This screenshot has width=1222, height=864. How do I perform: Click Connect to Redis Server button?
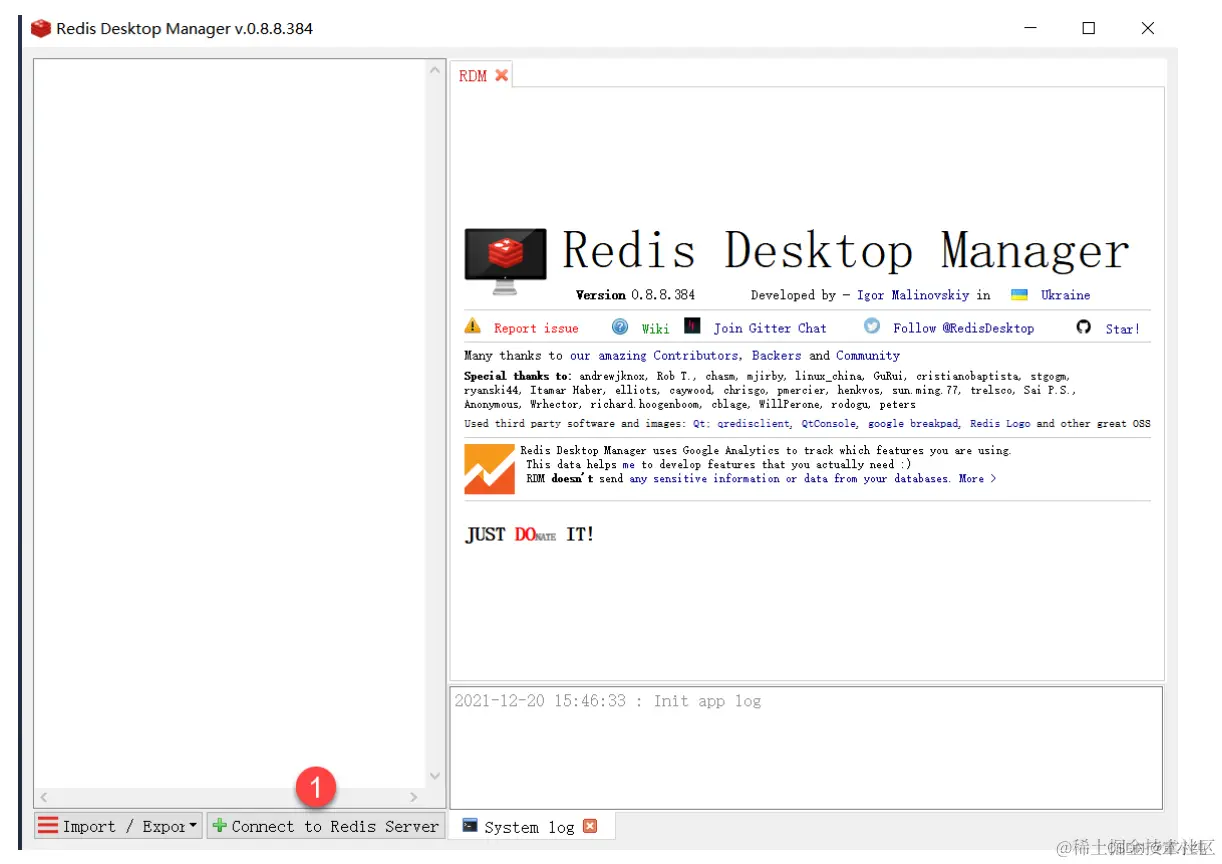326,826
